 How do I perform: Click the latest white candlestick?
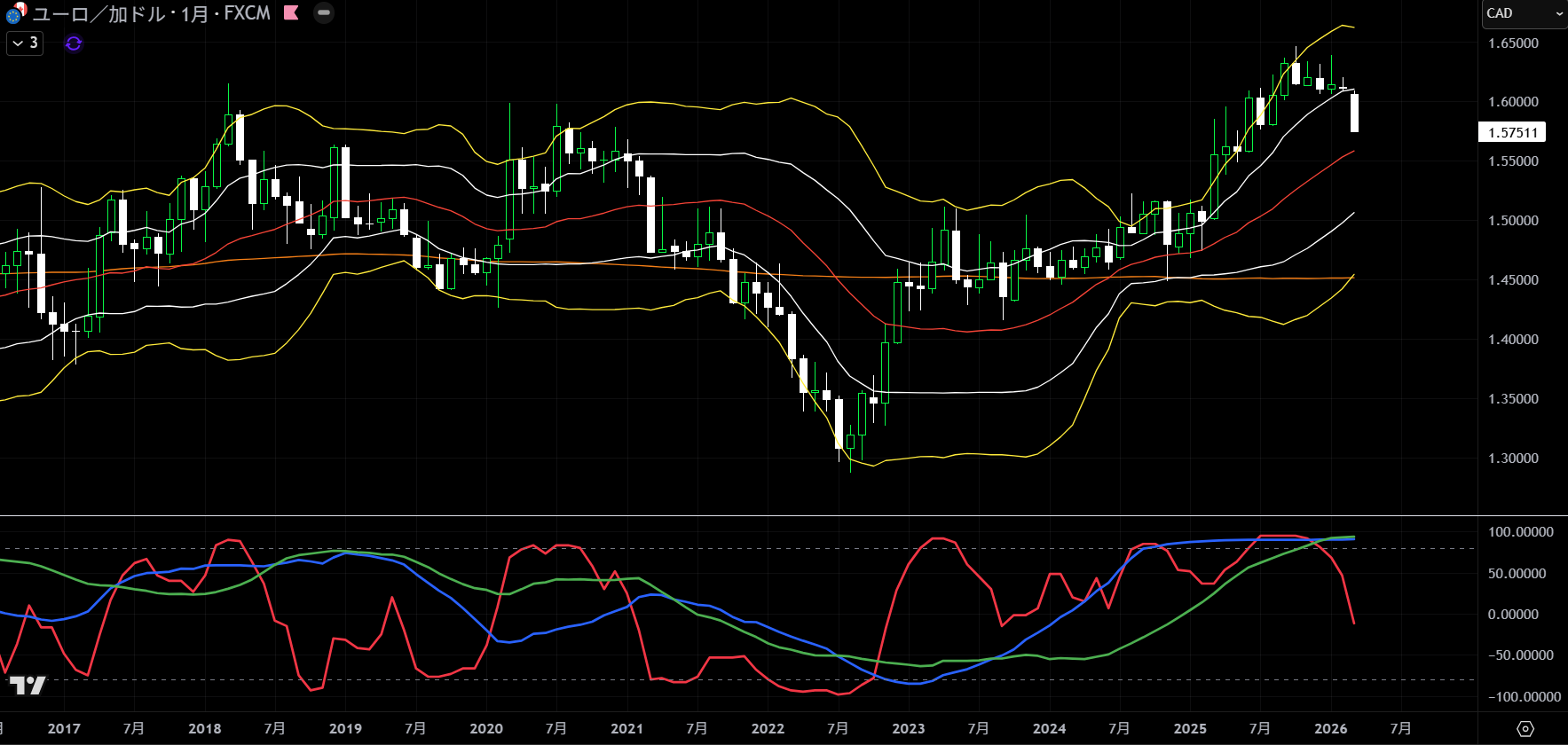pyautogui.click(x=1354, y=113)
